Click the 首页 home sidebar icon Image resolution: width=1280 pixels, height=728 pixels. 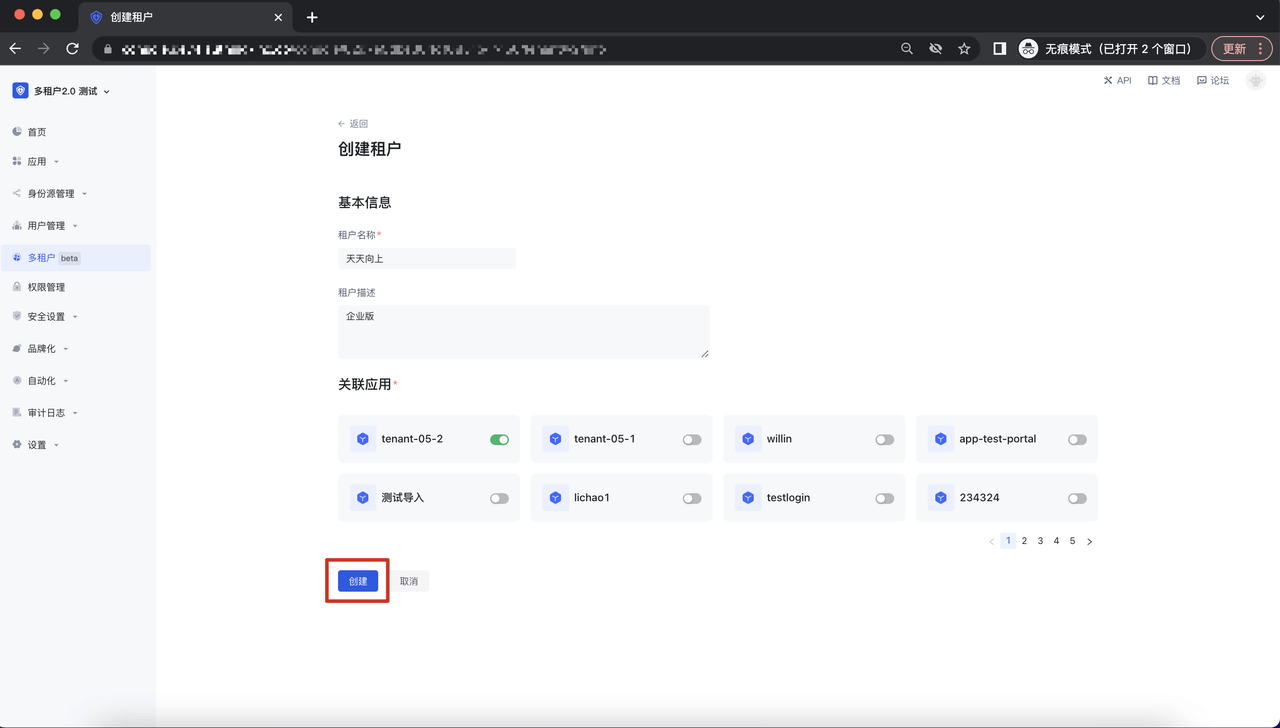pyautogui.click(x=17, y=132)
